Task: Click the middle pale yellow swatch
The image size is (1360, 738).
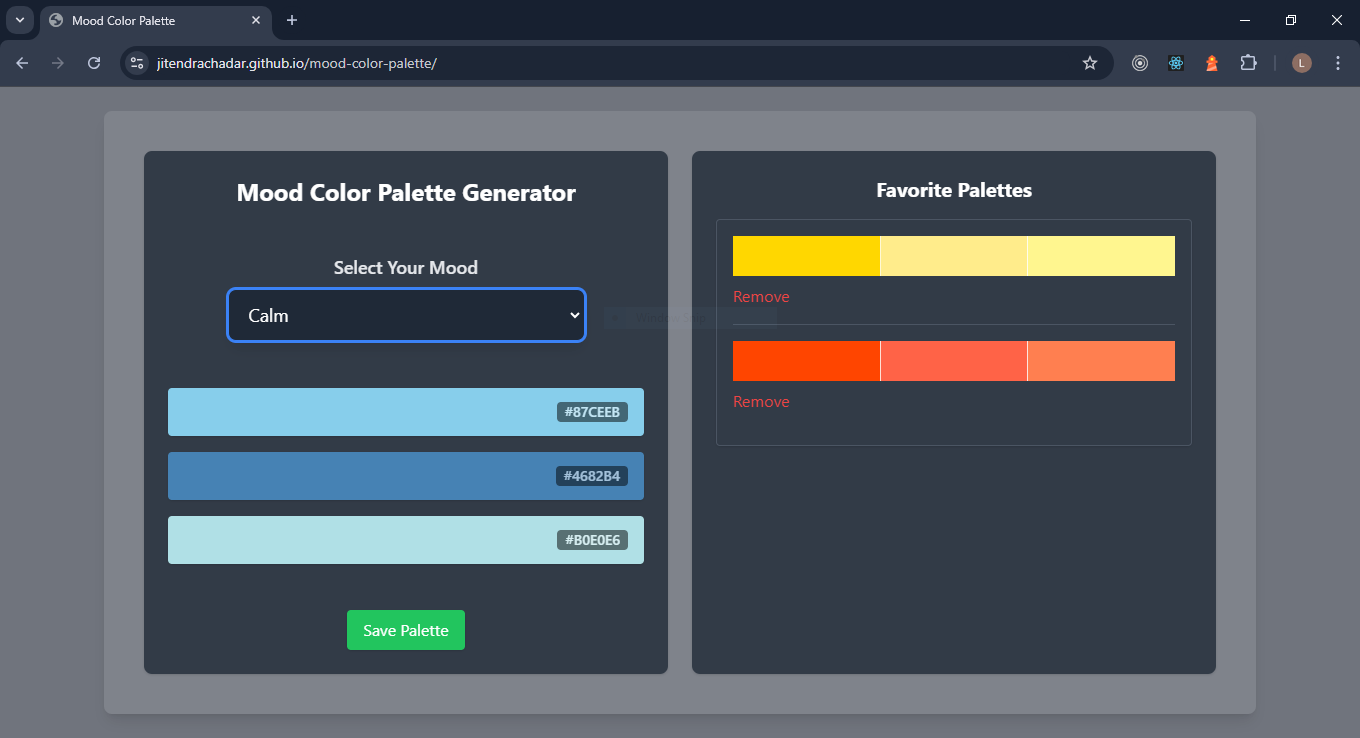Action: pyautogui.click(x=954, y=256)
